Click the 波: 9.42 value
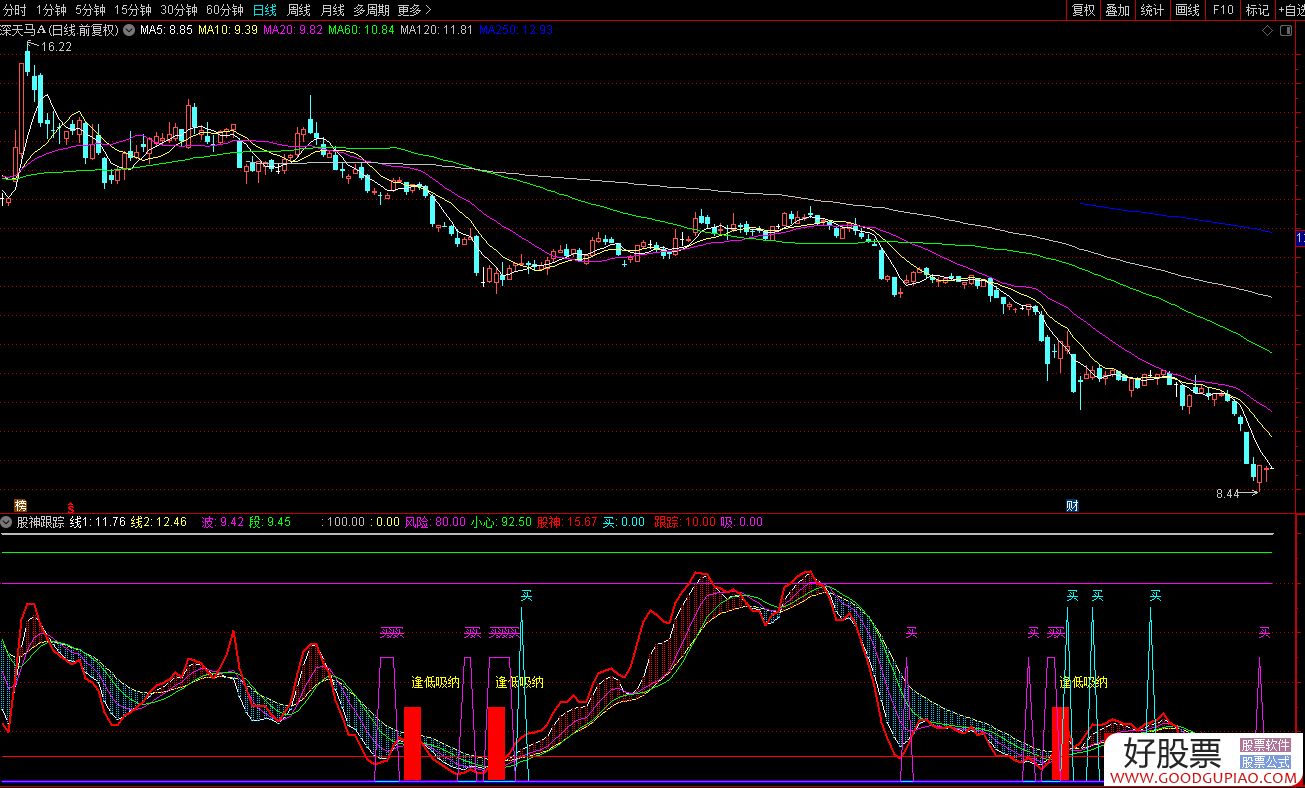The height and width of the screenshot is (788, 1305). tap(223, 521)
